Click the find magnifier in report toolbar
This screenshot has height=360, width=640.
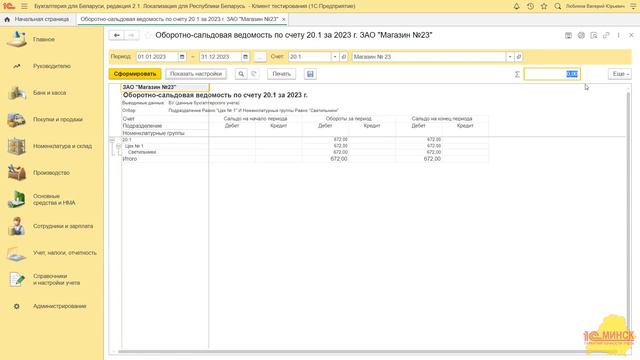[241, 74]
